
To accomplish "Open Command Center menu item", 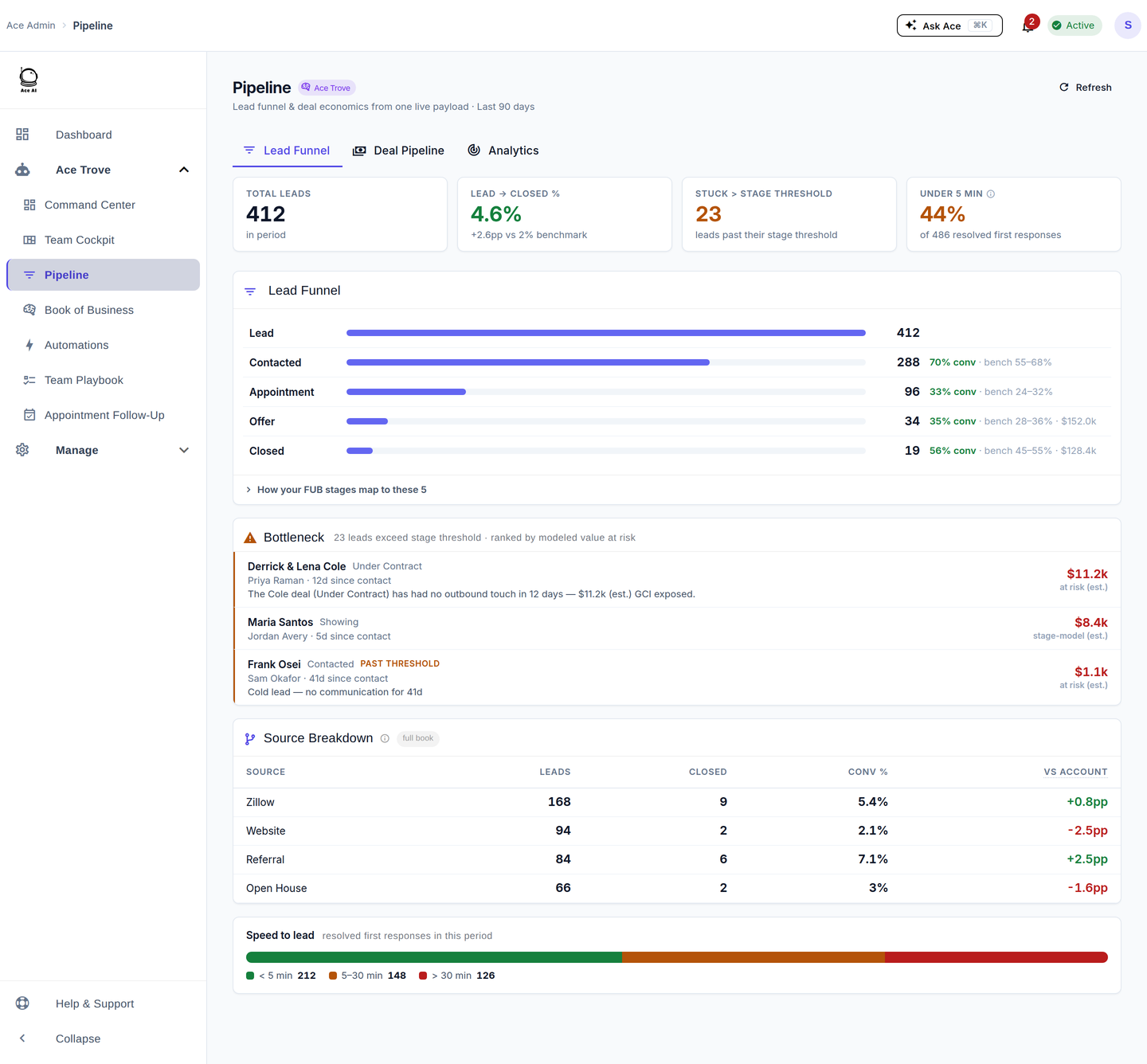I will point(104,205).
